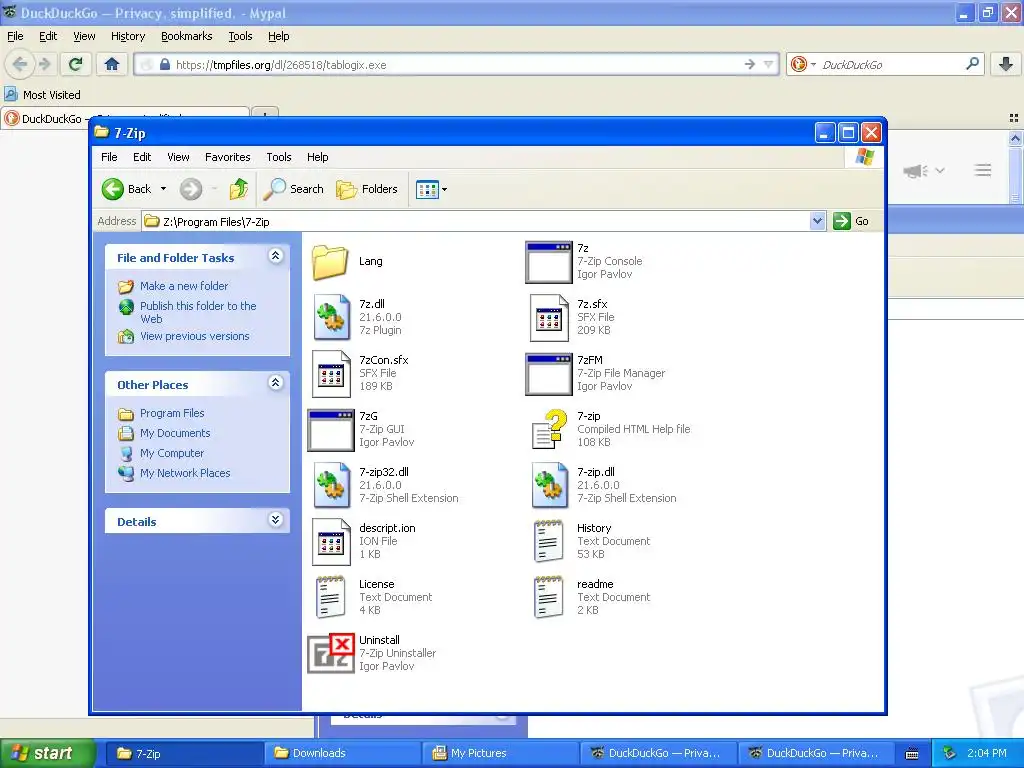Select the descript.ion file icon
This screenshot has width=1024, height=768.
pyautogui.click(x=331, y=541)
